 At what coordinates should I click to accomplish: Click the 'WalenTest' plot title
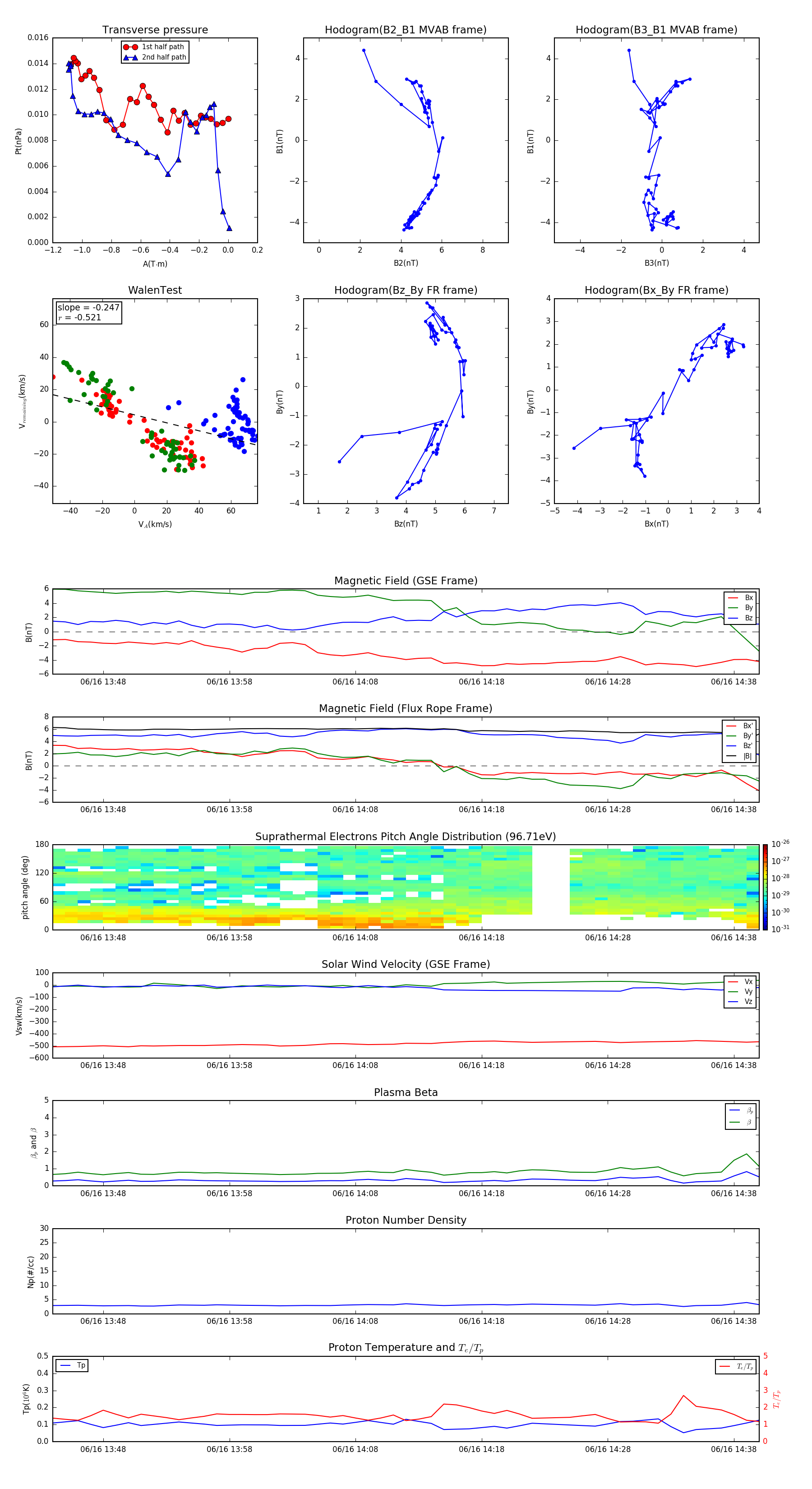pos(155,290)
